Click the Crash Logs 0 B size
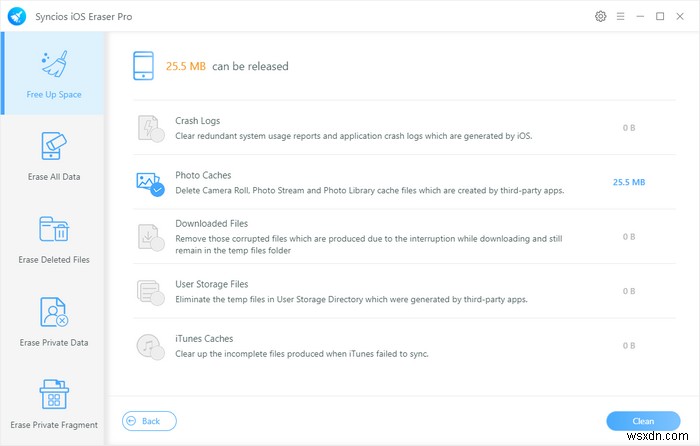The height and width of the screenshot is (446, 700). point(629,128)
